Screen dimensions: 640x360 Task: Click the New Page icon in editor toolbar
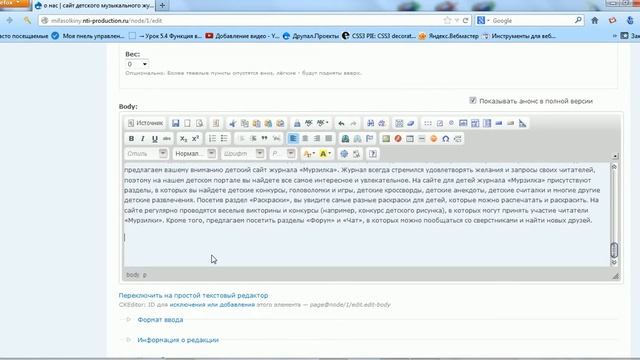187,123
